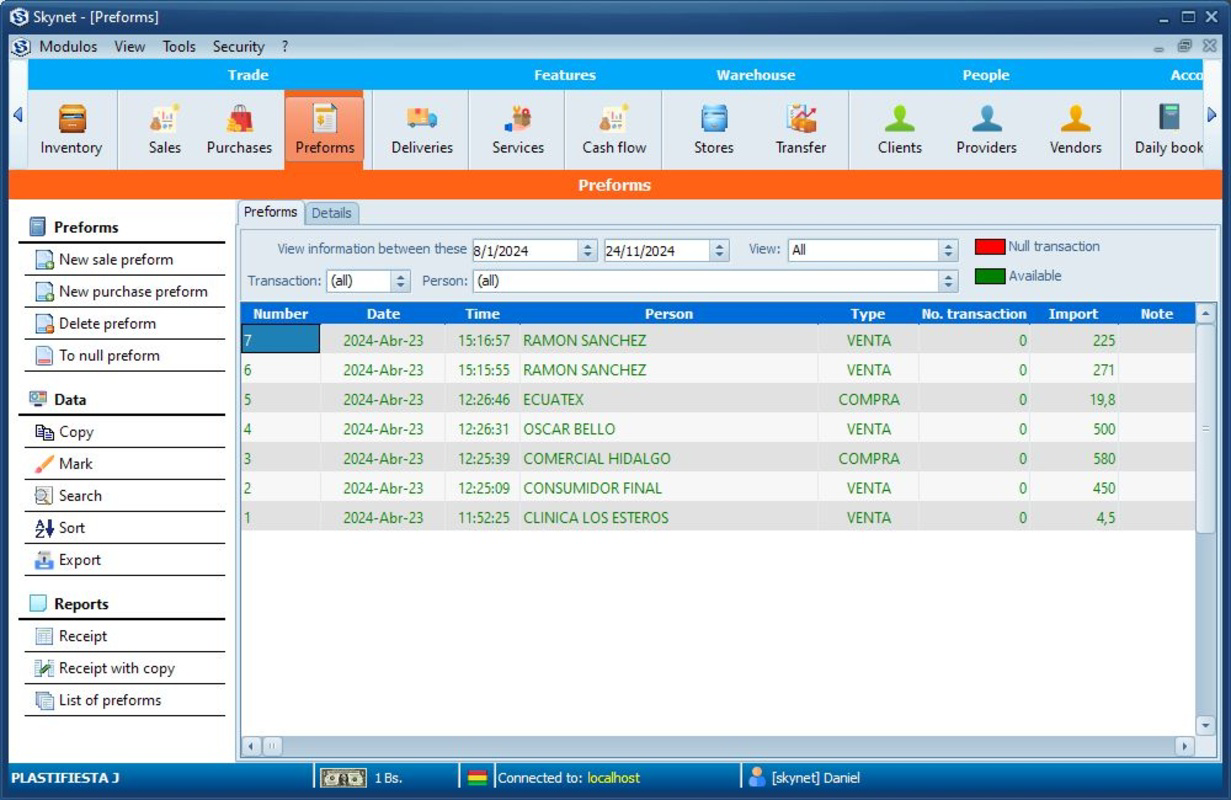Image resolution: width=1231 pixels, height=800 pixels.
Task: Click the Skynet logo in menu bar
Action: pyautogui.click(x=22, y=47)
